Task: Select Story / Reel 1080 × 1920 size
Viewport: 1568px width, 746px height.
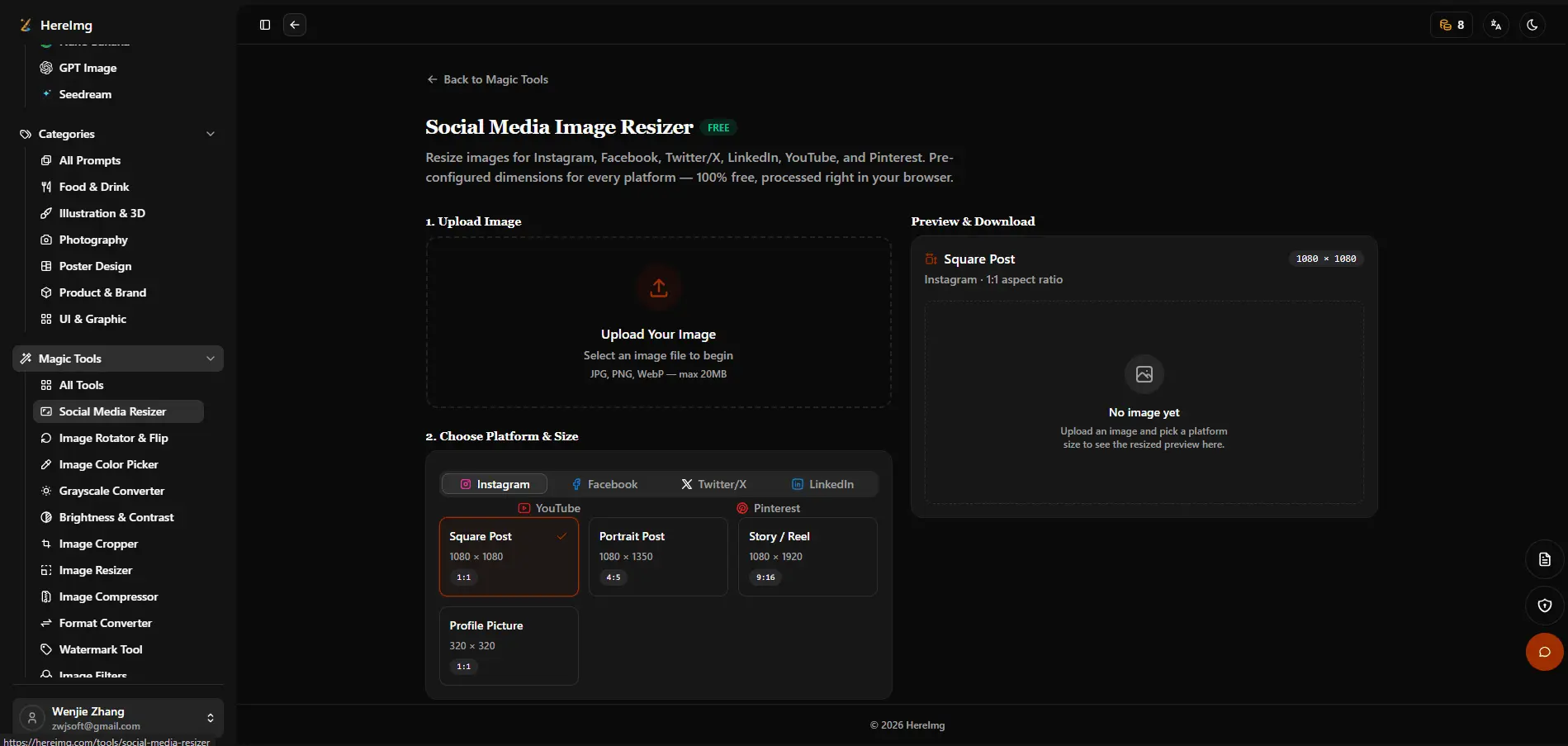Action: click(x=808, y=557)
